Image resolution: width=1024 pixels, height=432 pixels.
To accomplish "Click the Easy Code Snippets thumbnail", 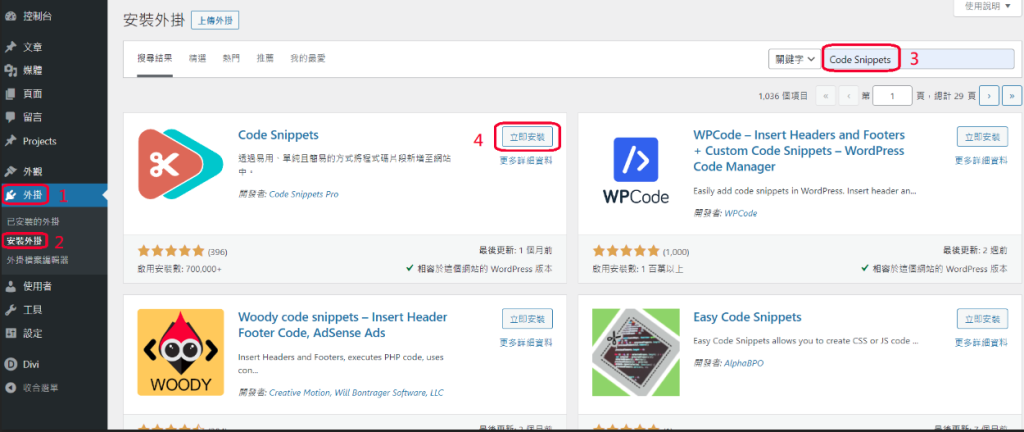I will tap(635, 352).
